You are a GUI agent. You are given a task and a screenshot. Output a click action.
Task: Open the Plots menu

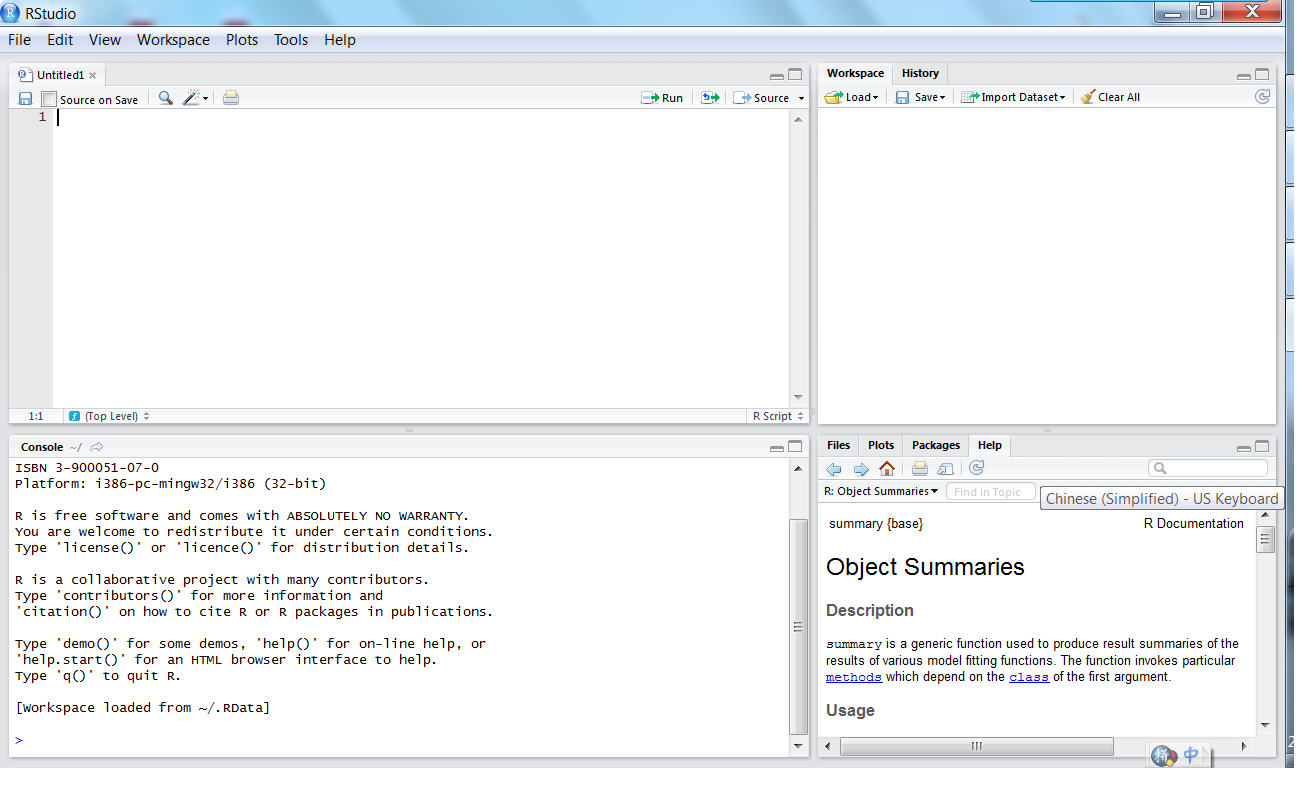tap(242, 40)
